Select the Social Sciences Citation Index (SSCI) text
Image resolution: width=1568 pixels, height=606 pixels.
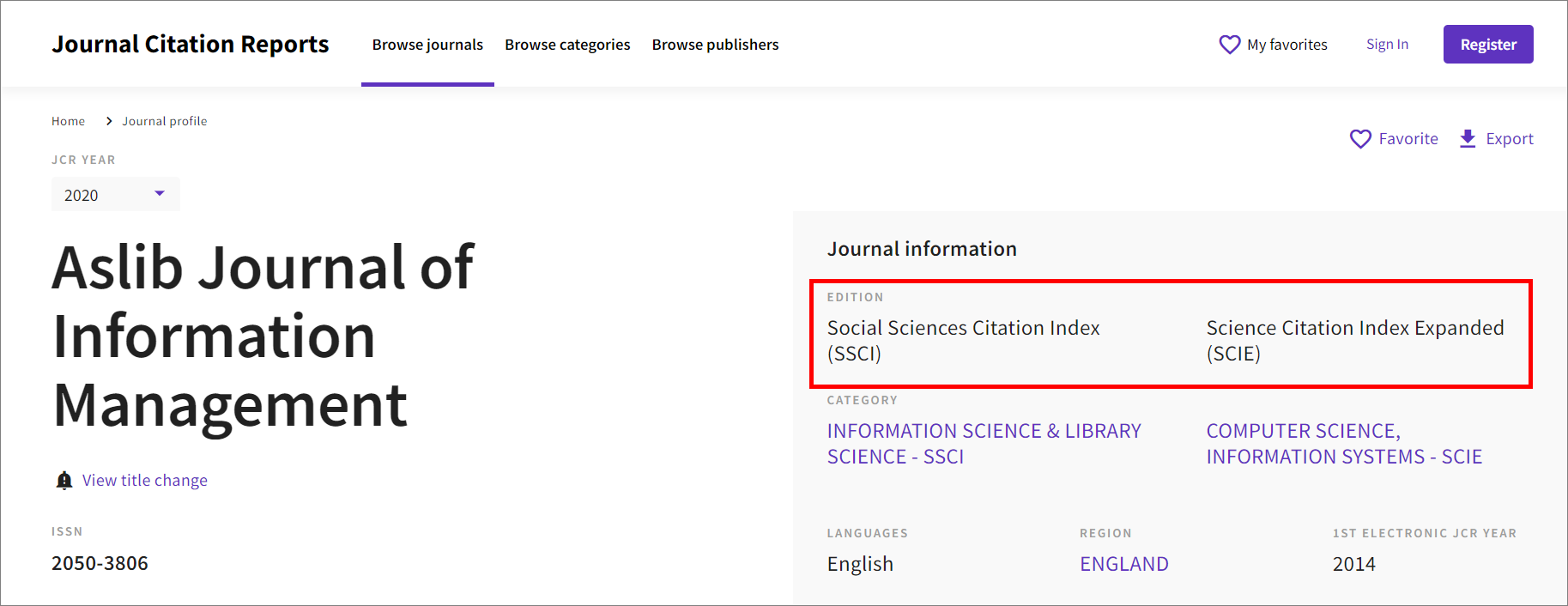[963, 341]
